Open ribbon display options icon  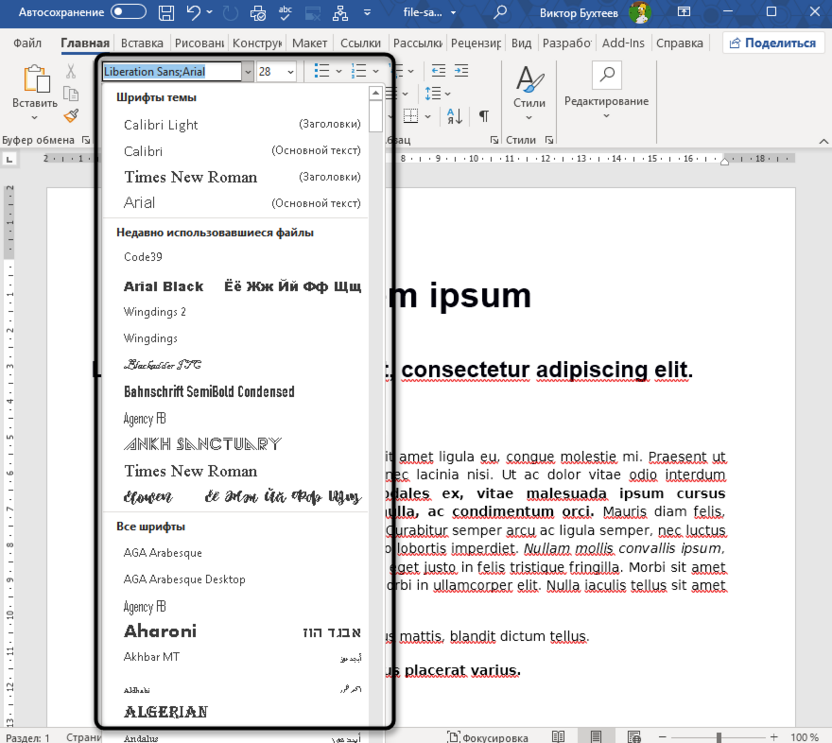(684, 11)
